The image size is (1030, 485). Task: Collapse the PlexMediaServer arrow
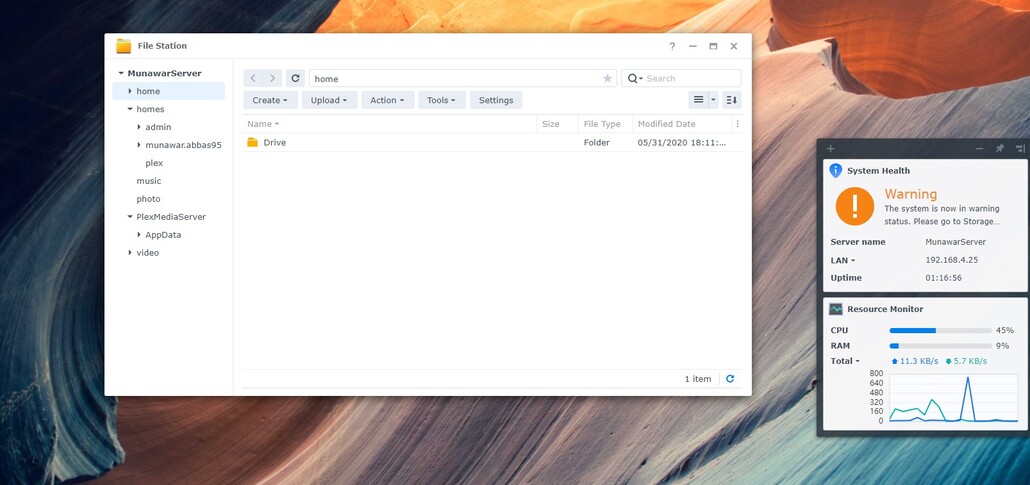pyautogui.click(x=130, y=217)
